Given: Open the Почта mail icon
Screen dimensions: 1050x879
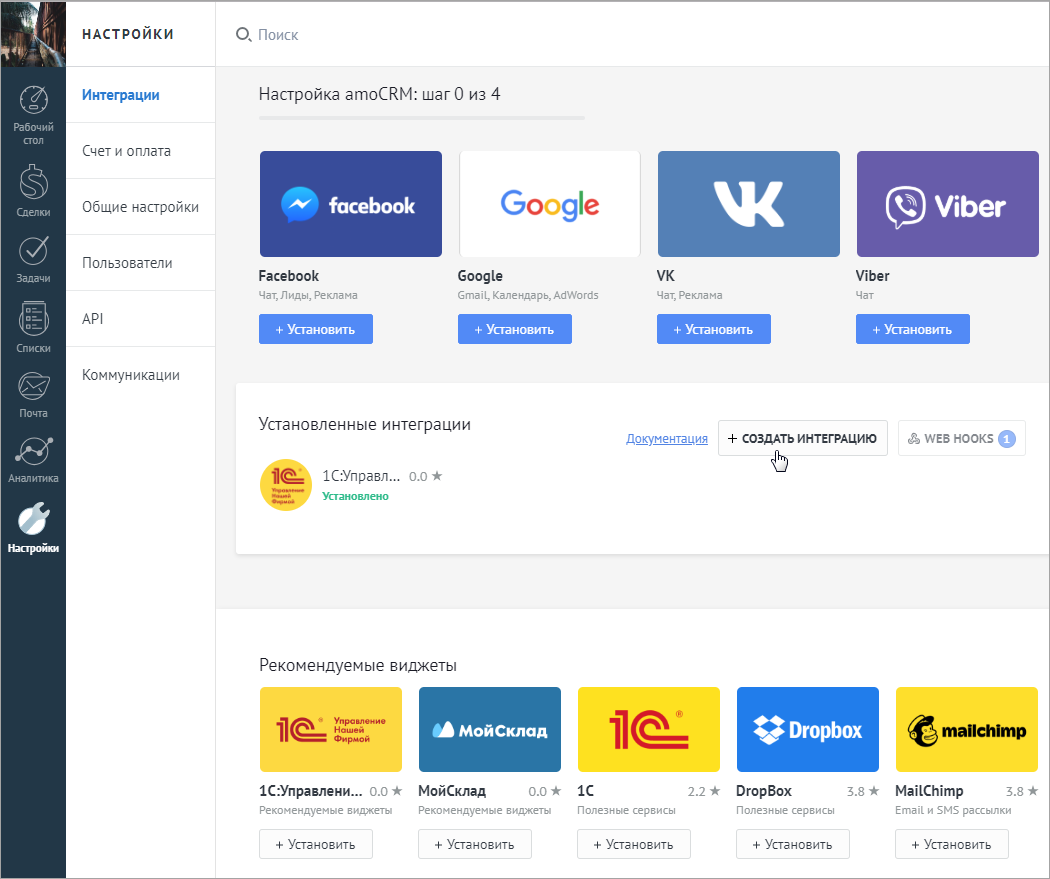Looking at the screenshot, I should pos(34,387).
